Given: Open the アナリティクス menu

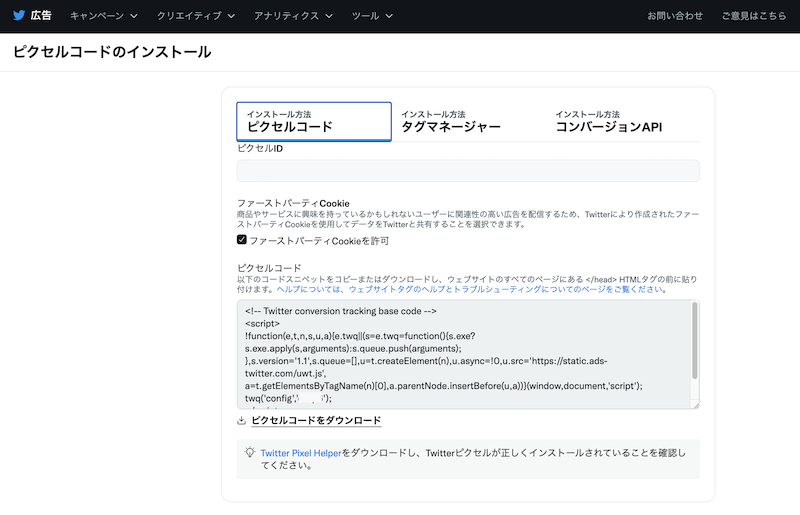Looking at the screenshot, I should tap(293, 16).
